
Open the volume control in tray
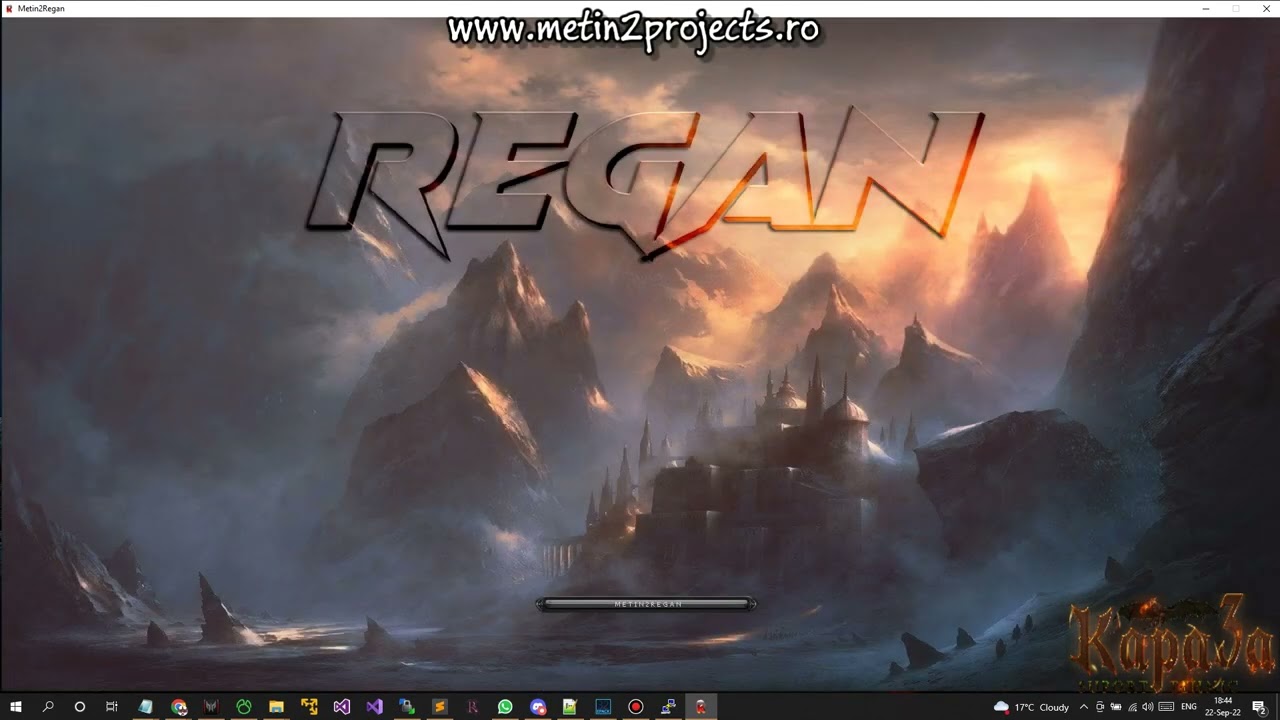pyautogui.click(x=1147, y=707)
